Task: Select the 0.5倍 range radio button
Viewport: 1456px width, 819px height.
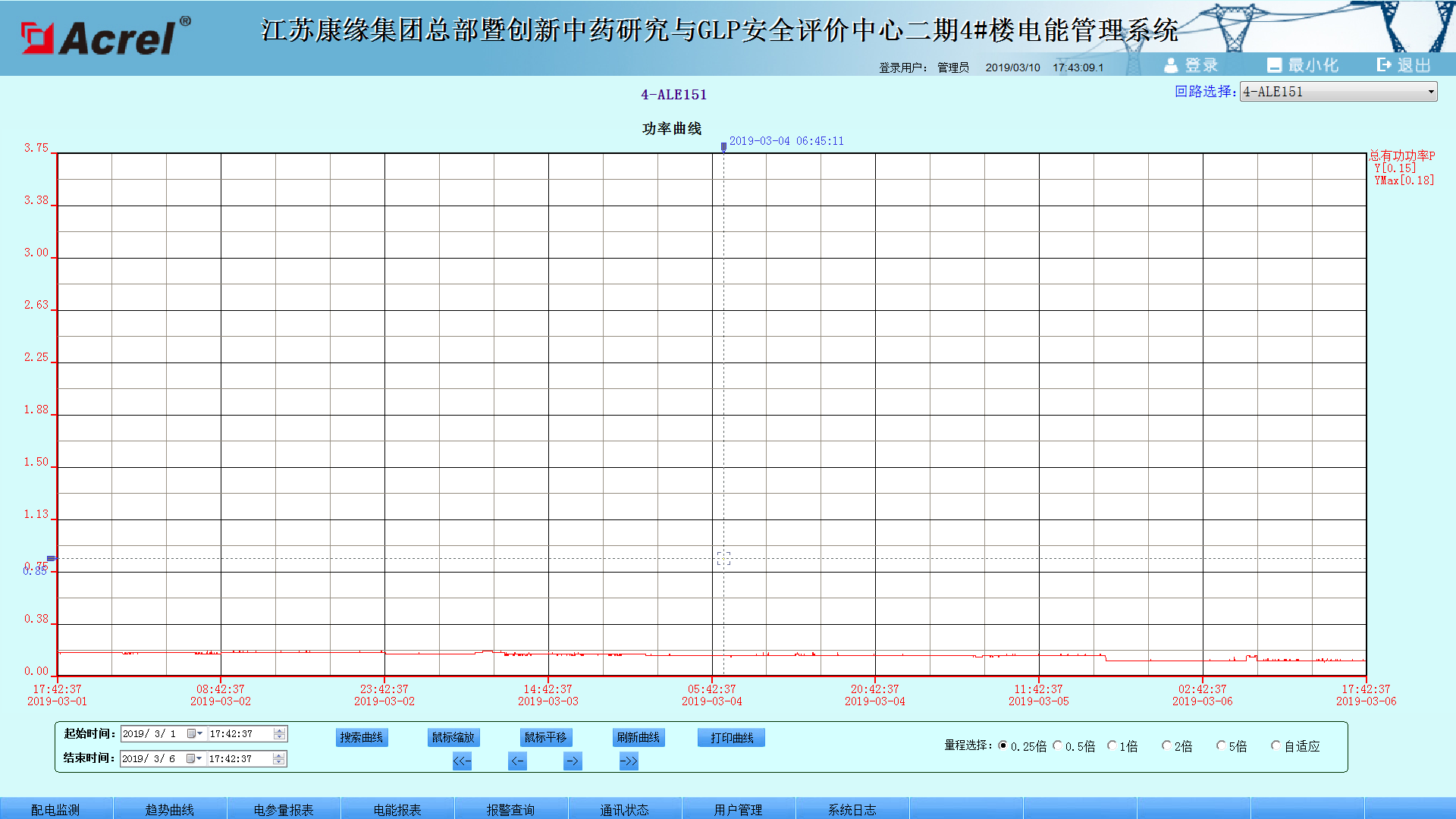Action: click(x=1058, y=746)
